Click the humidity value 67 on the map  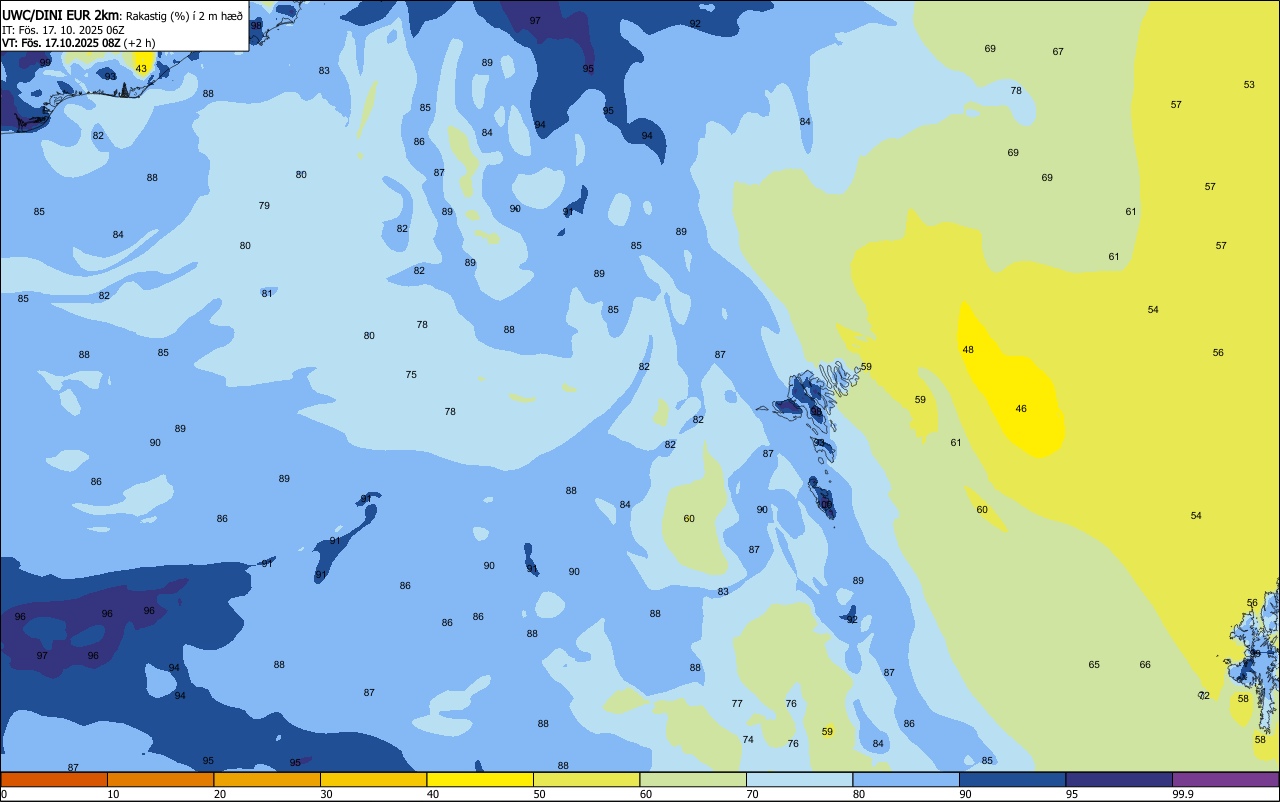(x=1058, y=52)
